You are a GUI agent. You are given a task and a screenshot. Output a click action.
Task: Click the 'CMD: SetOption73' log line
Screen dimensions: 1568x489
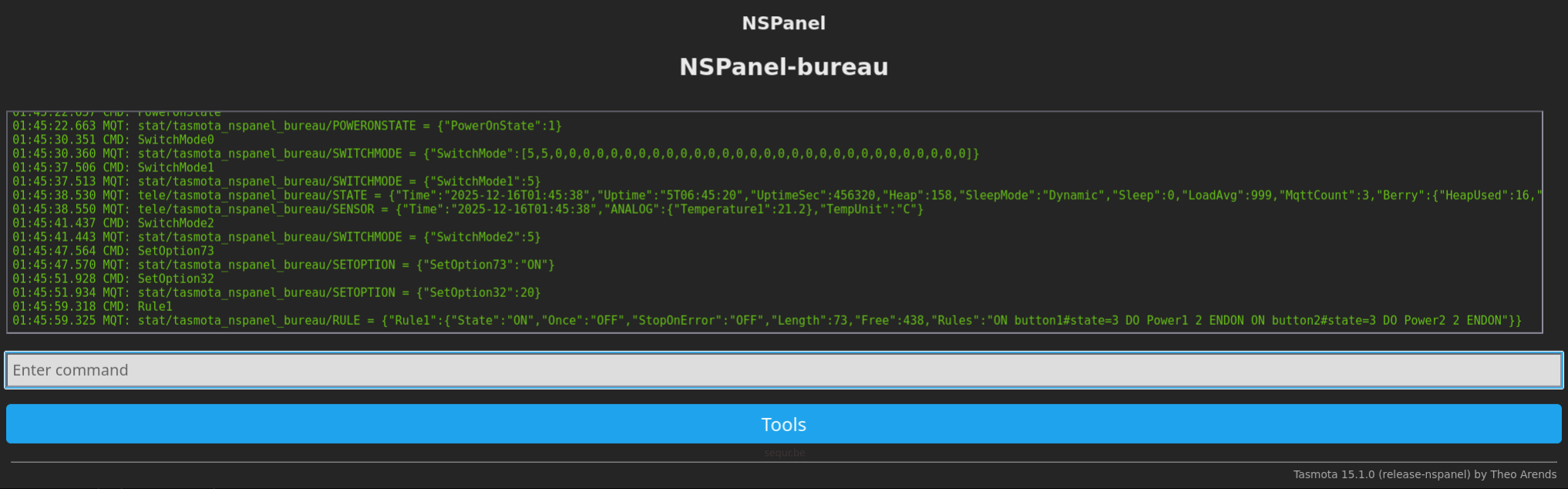pos(113,251)
